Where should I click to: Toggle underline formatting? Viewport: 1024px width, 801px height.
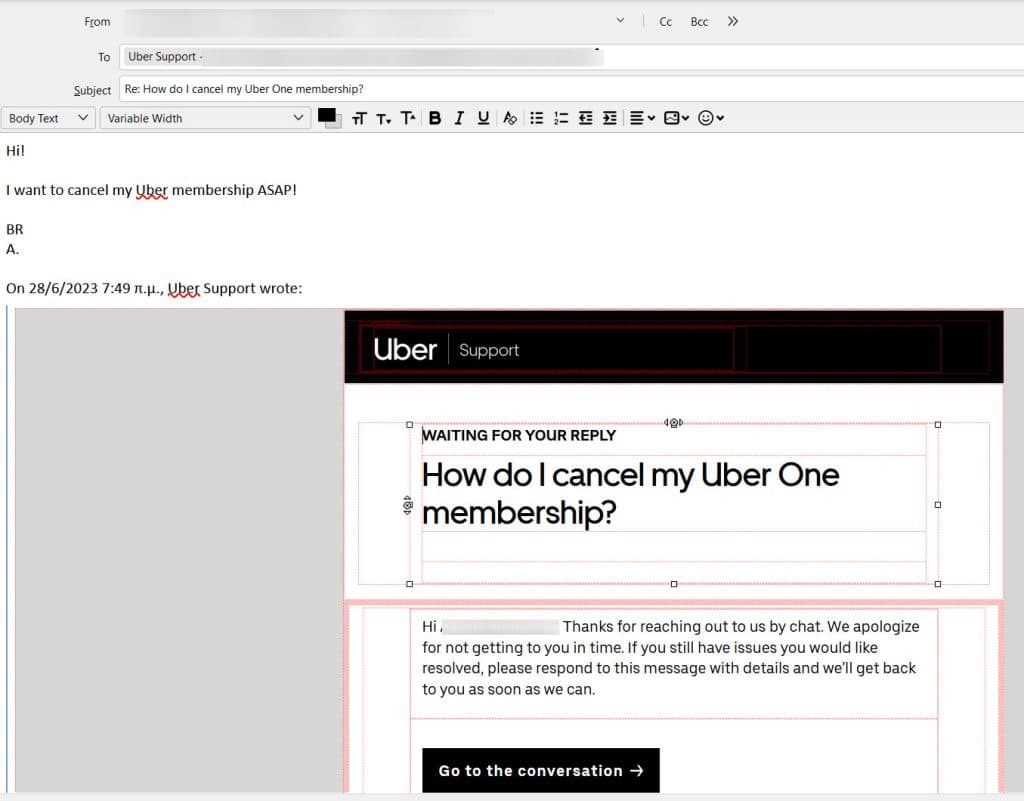tap(483, 118)
